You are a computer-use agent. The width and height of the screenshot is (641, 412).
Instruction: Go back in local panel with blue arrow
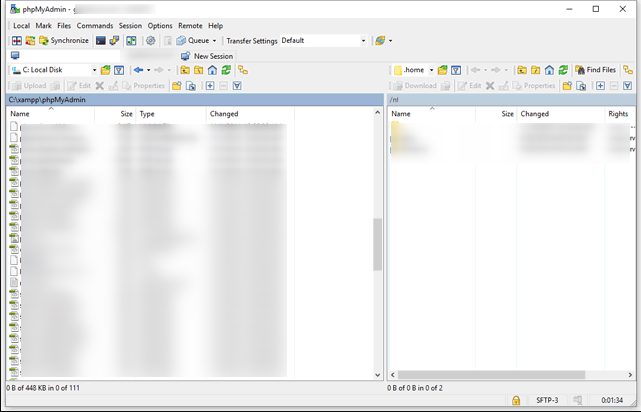coord(138,70)
